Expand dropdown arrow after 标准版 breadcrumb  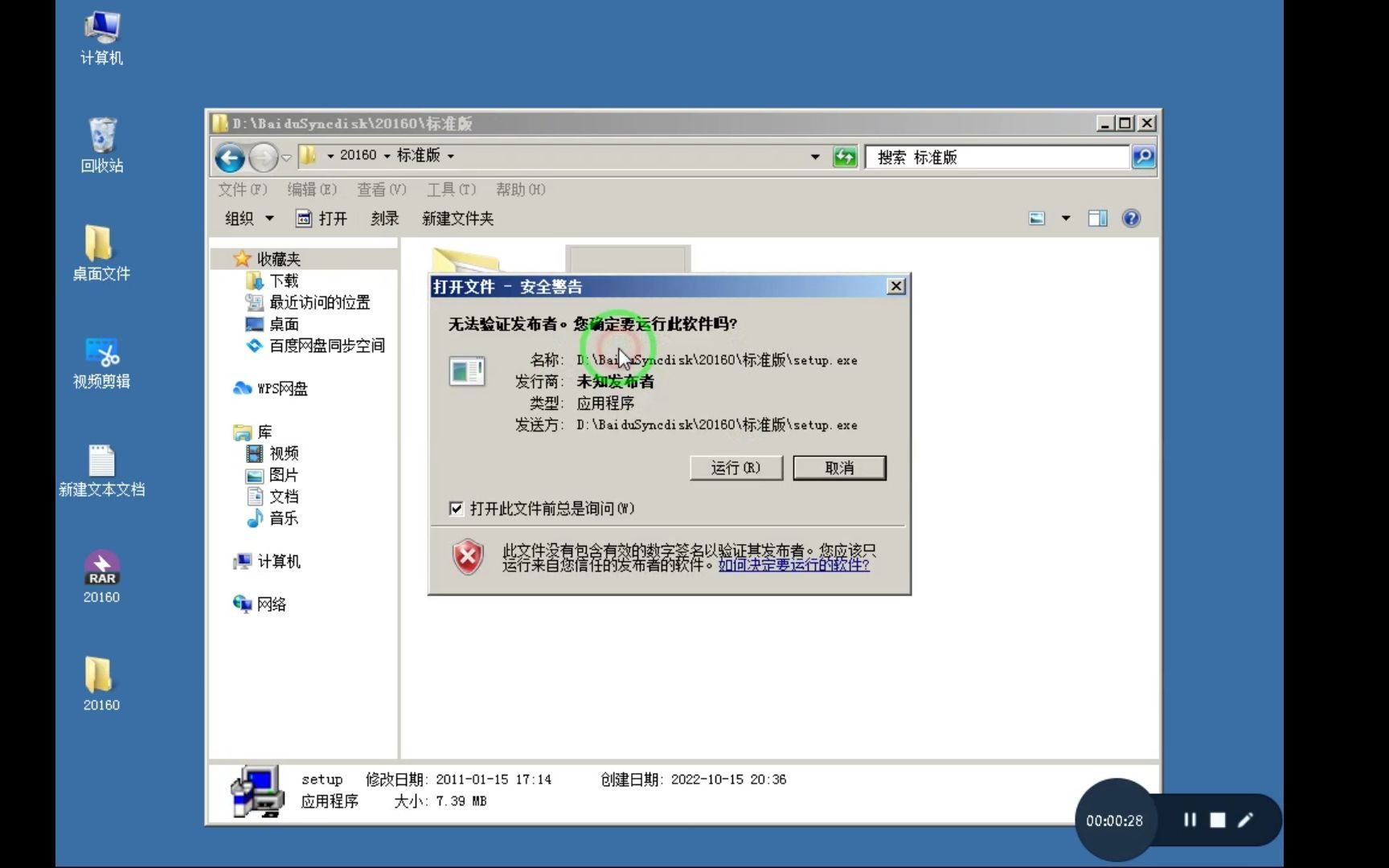(x=450, y=156)
